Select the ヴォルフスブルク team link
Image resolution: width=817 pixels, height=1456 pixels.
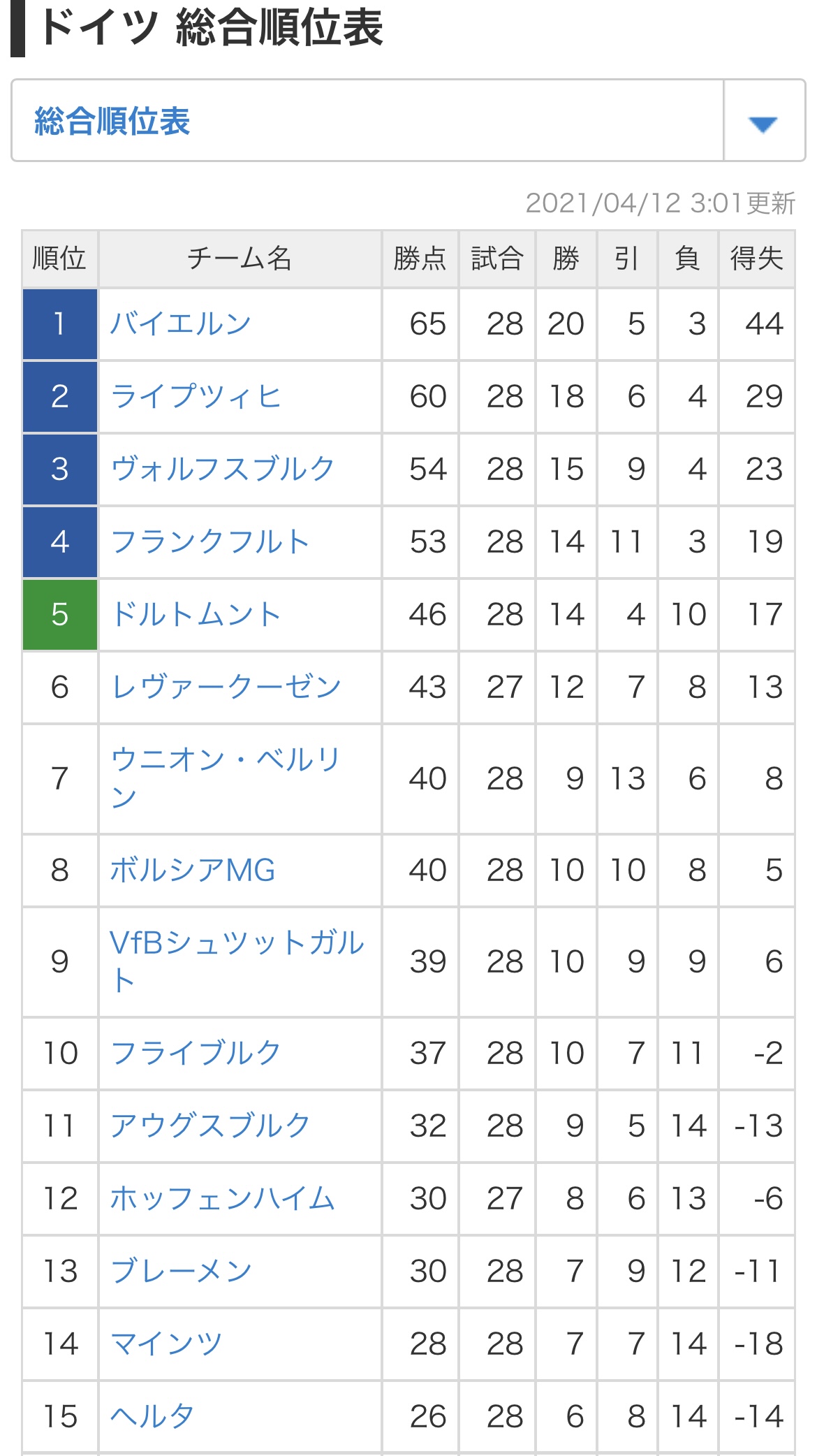click(x=223, y=469)
